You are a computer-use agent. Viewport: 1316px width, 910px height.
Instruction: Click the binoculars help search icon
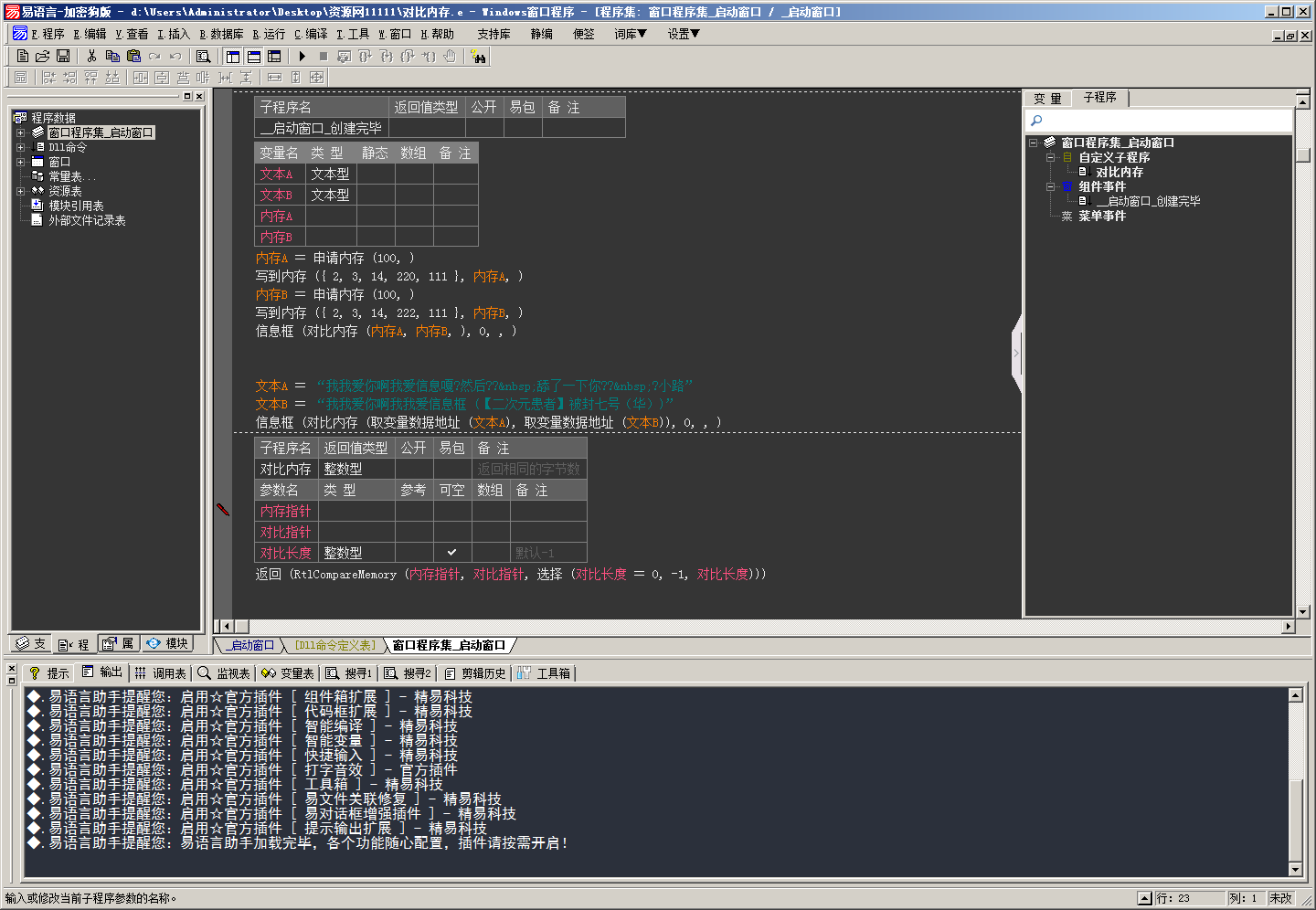(x=478, y=56)
